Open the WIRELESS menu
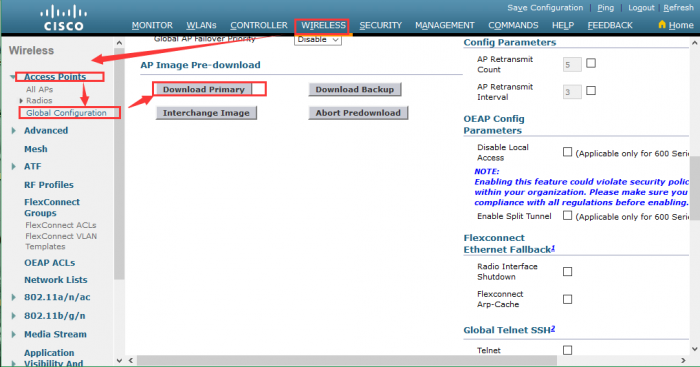 tap(323, 25)
